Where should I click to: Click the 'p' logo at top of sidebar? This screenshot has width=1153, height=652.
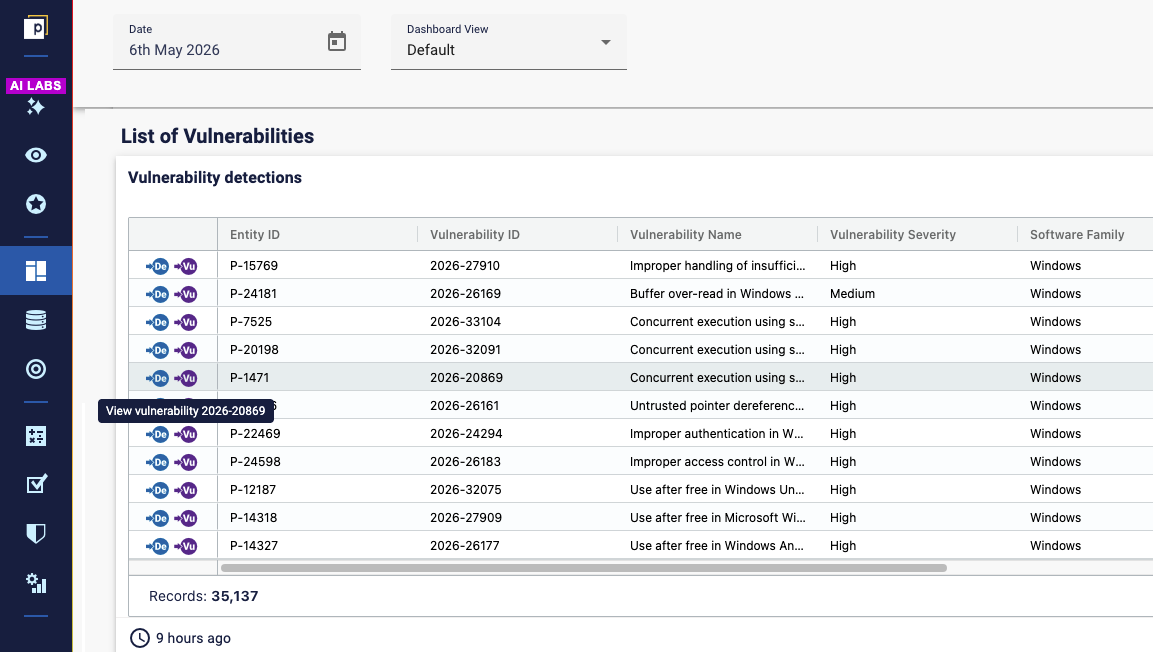35,27
